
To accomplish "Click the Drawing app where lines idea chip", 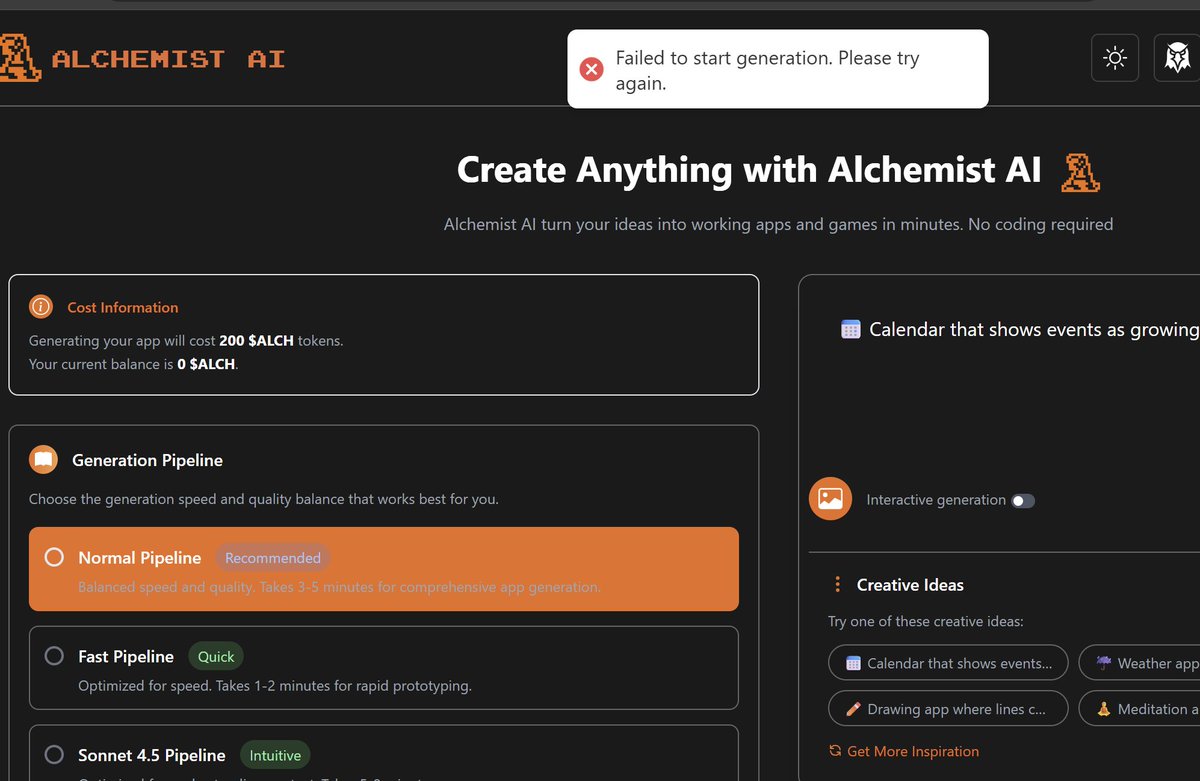I will tap(948, 708).
